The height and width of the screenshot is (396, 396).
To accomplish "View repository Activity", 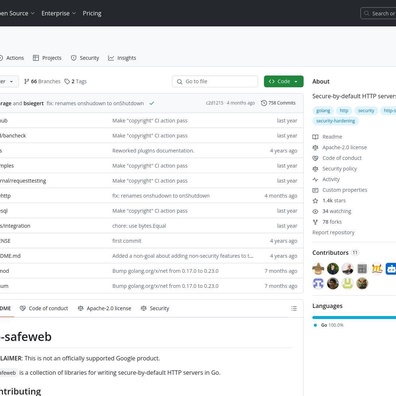I will pyautogui.click(x=326, y=179).
